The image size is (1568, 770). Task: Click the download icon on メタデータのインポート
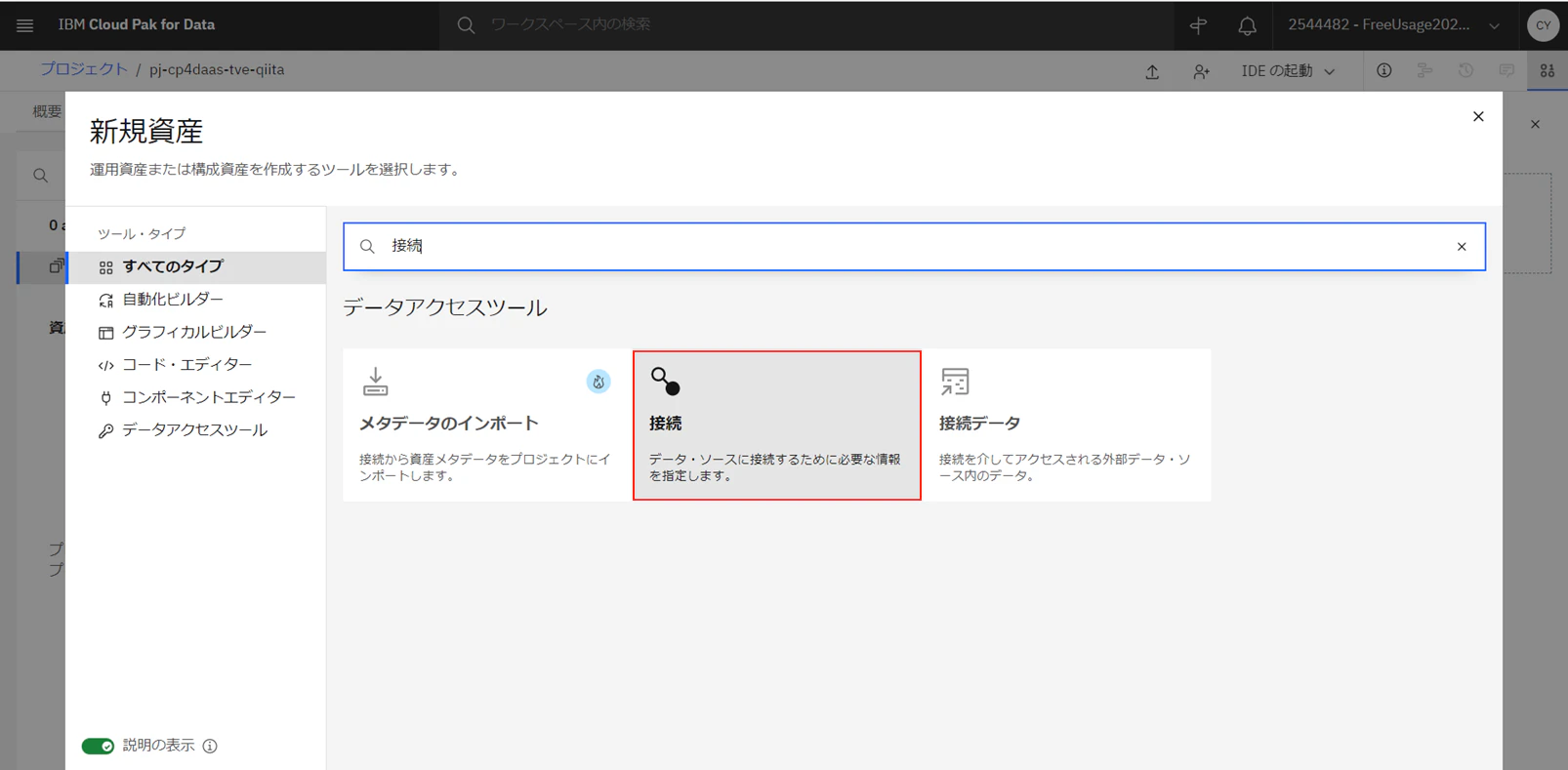point(375,381)
